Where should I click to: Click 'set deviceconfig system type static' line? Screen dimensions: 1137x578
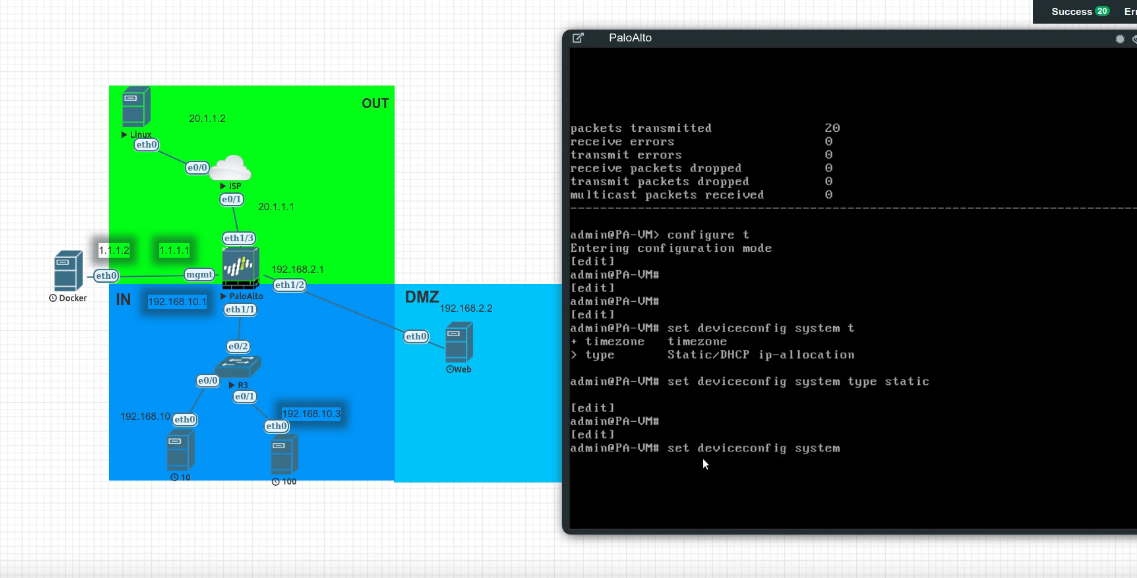pos(749,381)
